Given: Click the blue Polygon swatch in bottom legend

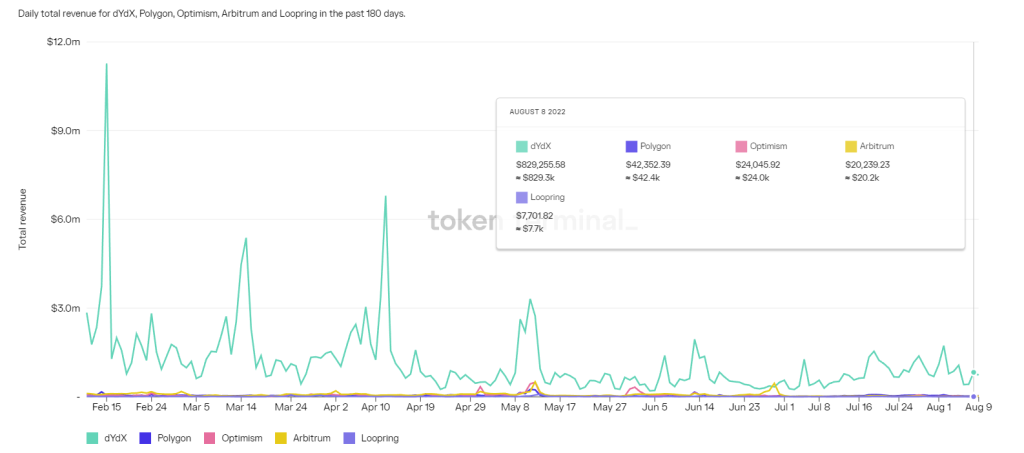Looking at the screenshot, I should tap(146, 438).
